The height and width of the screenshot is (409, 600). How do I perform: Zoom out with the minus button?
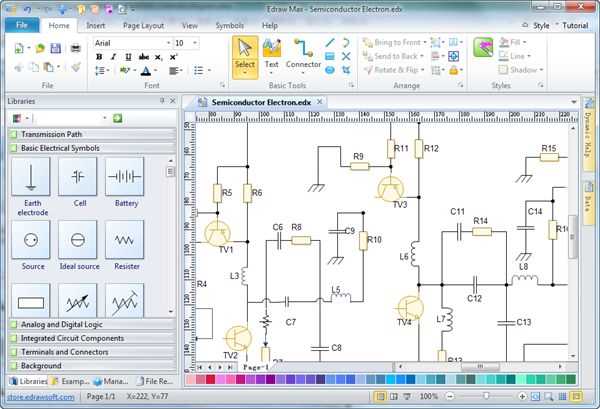[x=450, y=396]
